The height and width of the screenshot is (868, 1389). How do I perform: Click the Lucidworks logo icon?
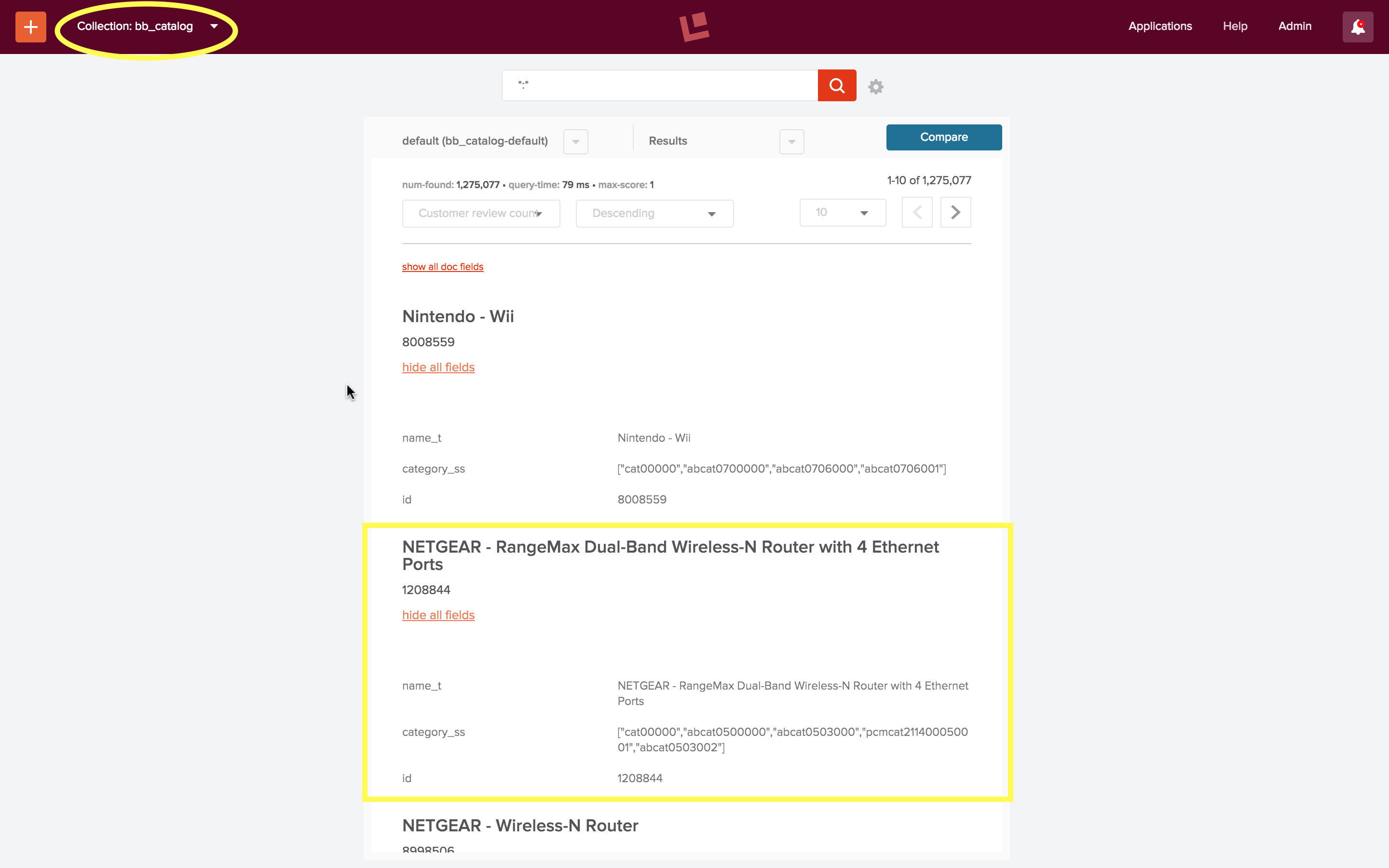point(694,26)
